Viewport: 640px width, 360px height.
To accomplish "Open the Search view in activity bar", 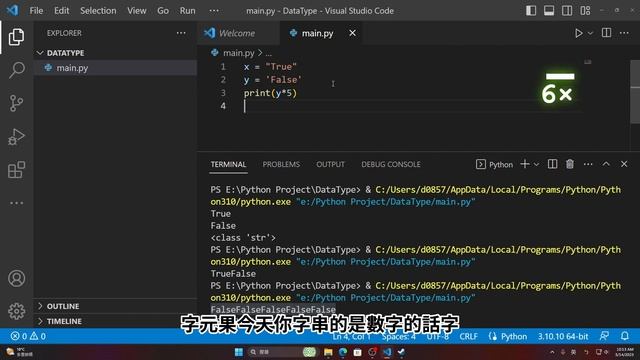I will click(x=16, y=70).
